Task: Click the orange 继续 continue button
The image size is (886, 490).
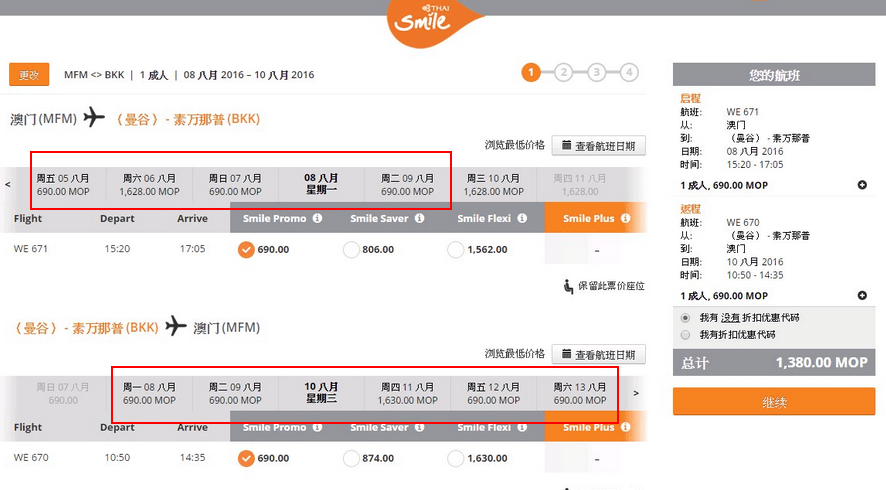Action: [774, 402]
